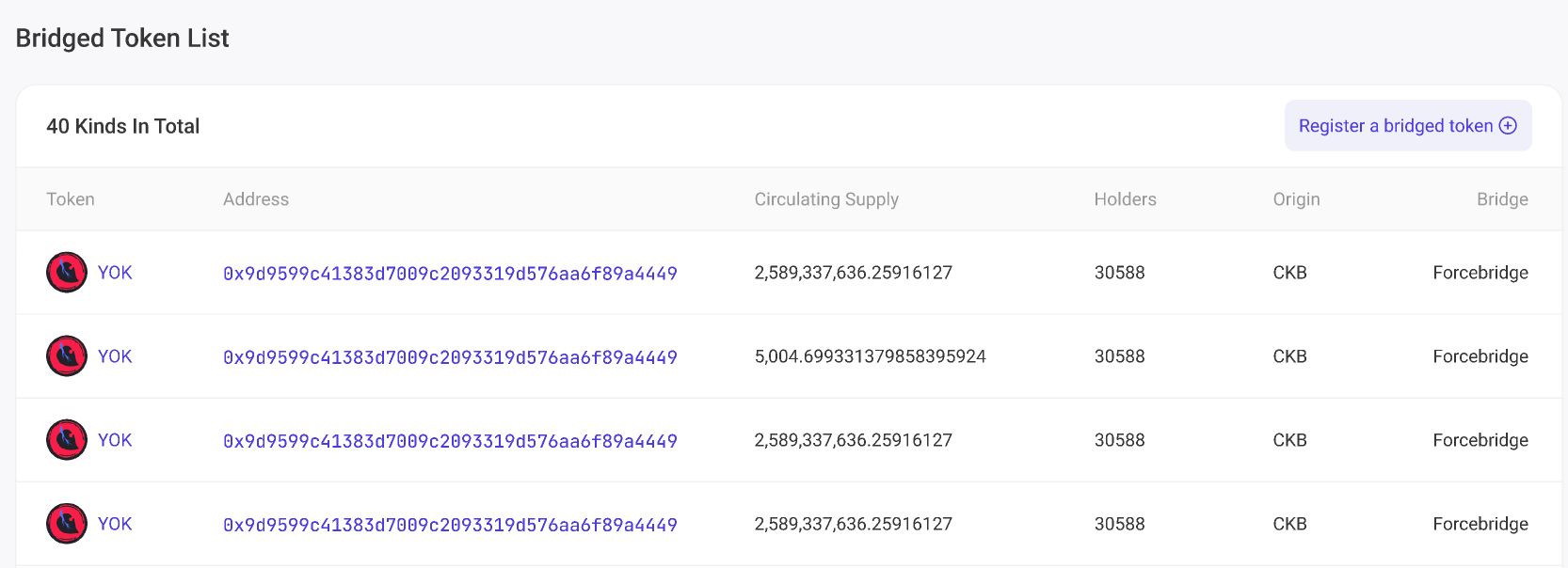Click the YOK token logo in the first row
The image size is (1568, 568).
pos(66,272)
